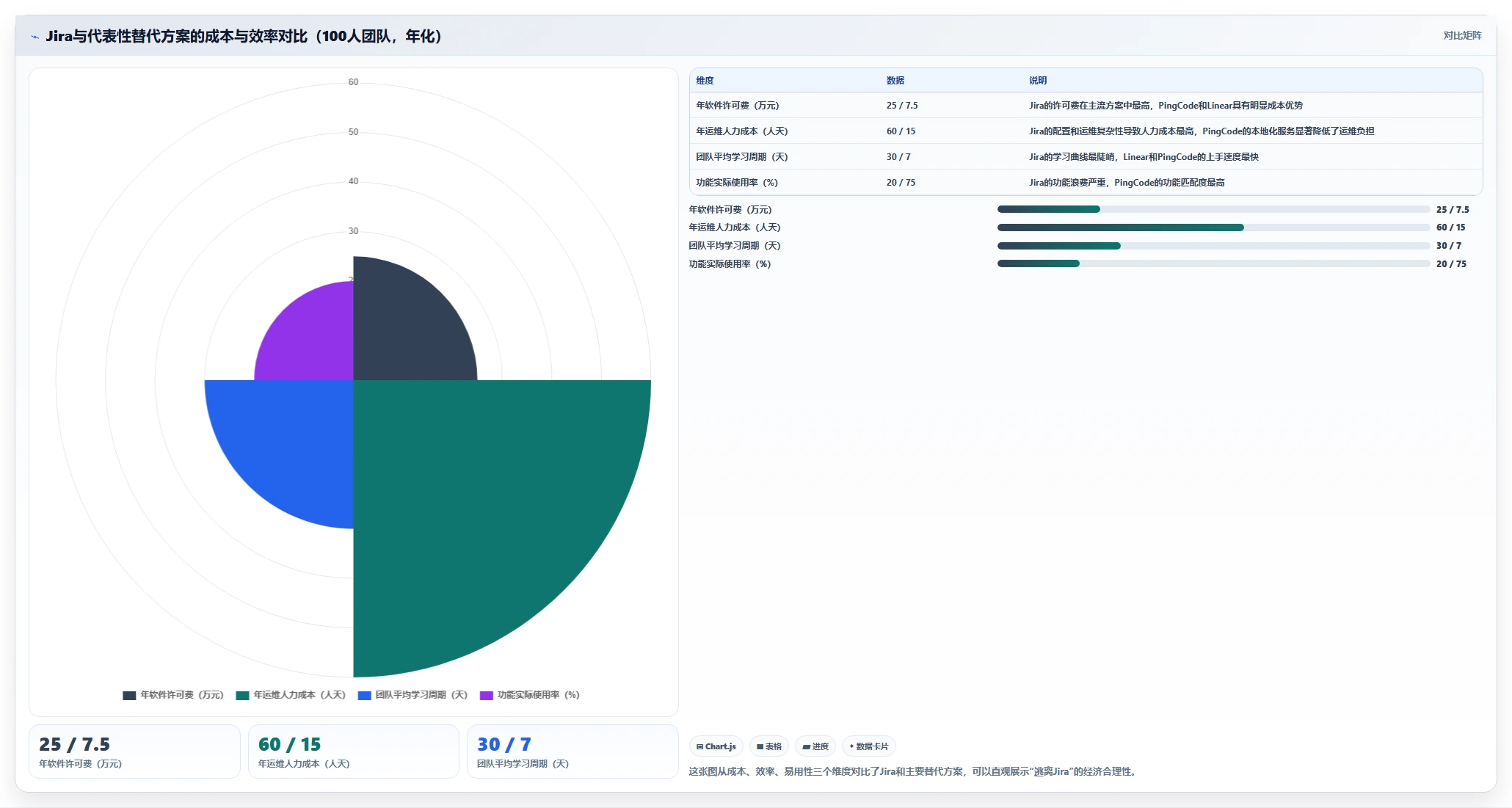
Task: Toggle the 年软件许可费（万元）legend entry
Action: 173,695
